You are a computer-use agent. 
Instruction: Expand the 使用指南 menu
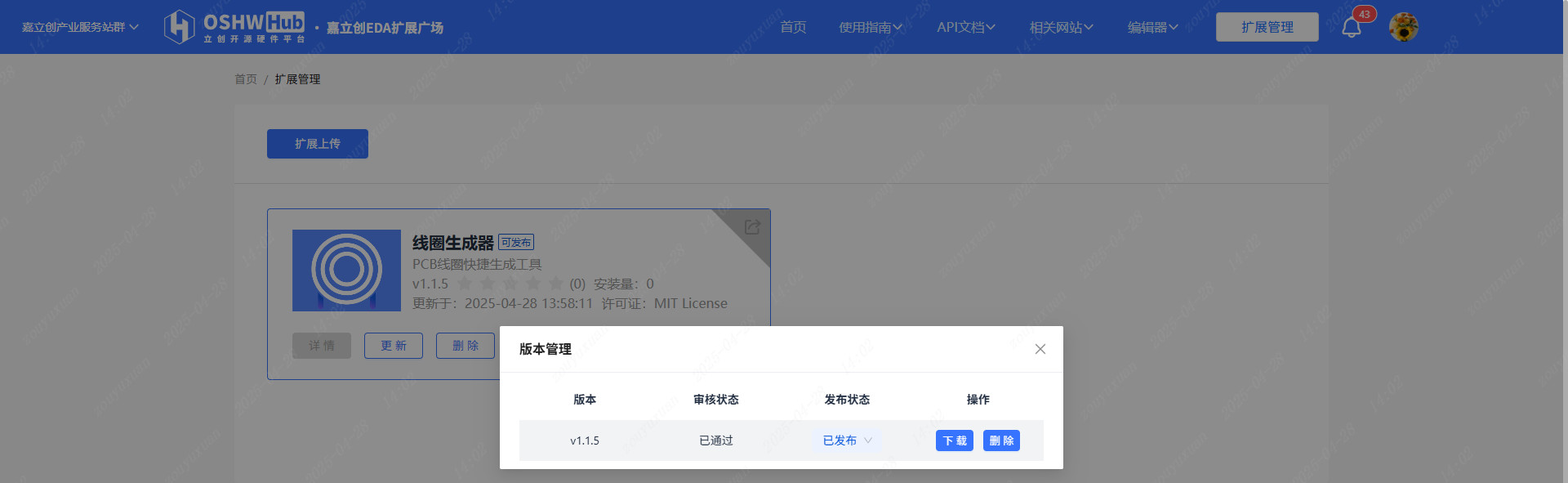coord(870,27)
